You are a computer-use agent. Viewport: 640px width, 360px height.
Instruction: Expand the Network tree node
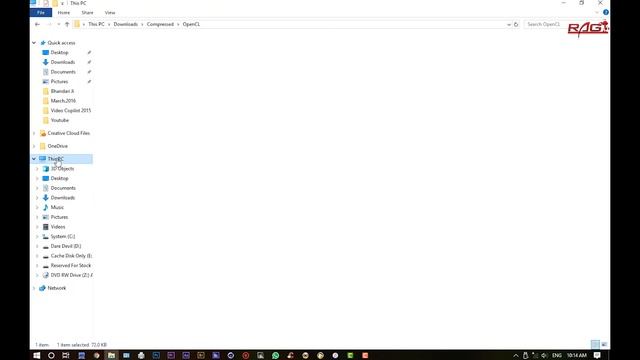[34, 288]
